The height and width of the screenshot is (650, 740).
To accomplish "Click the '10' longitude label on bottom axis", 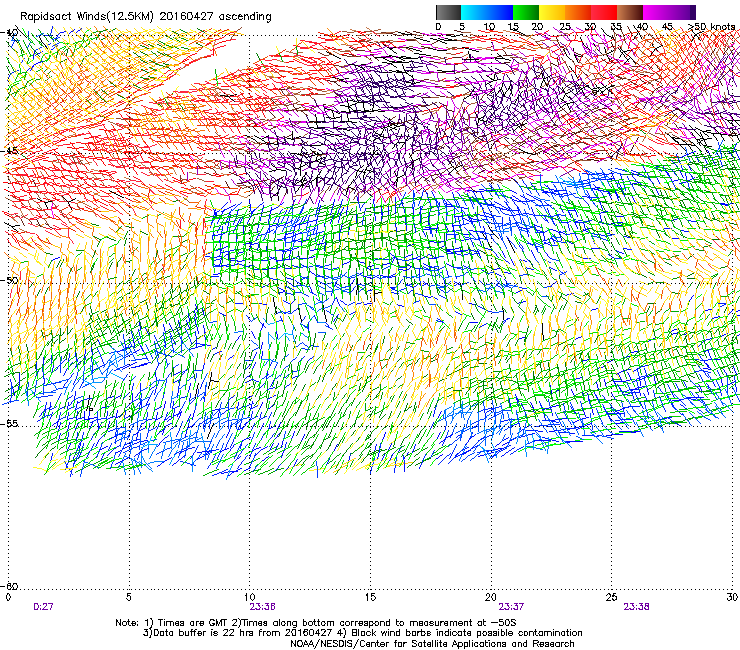I will tap(249, 597).
